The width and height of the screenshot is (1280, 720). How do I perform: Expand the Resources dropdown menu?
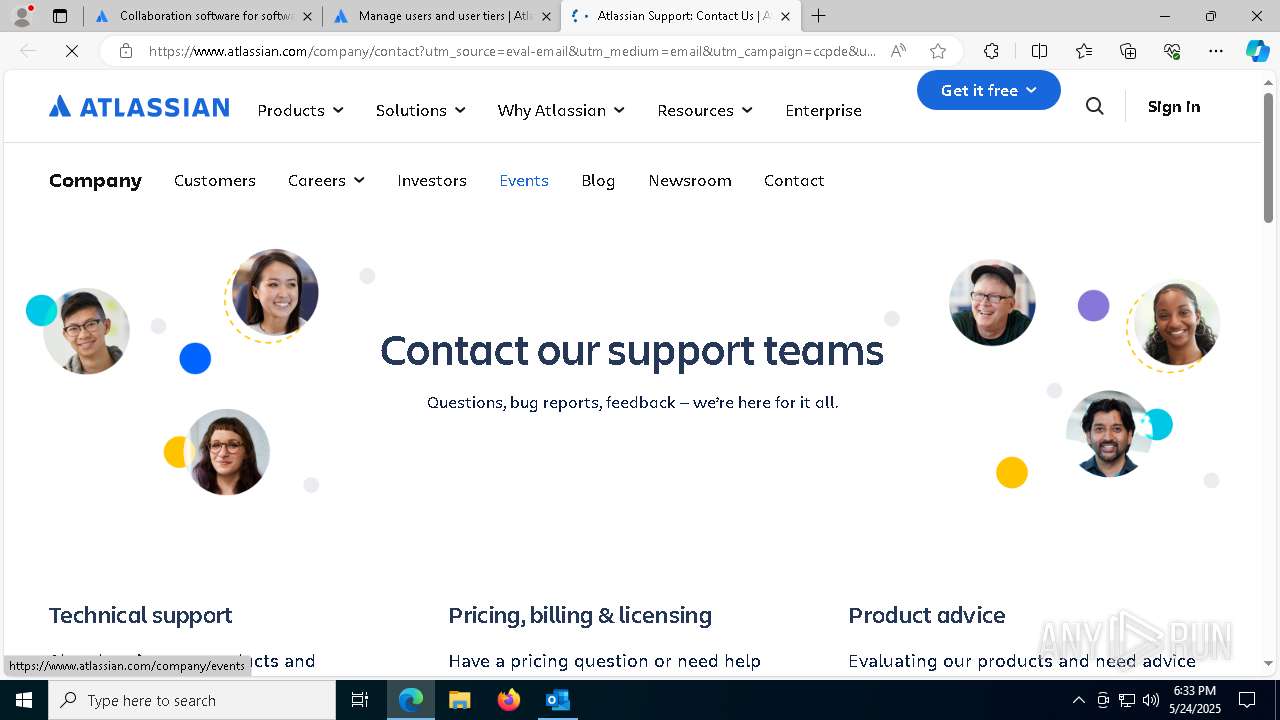704,110
